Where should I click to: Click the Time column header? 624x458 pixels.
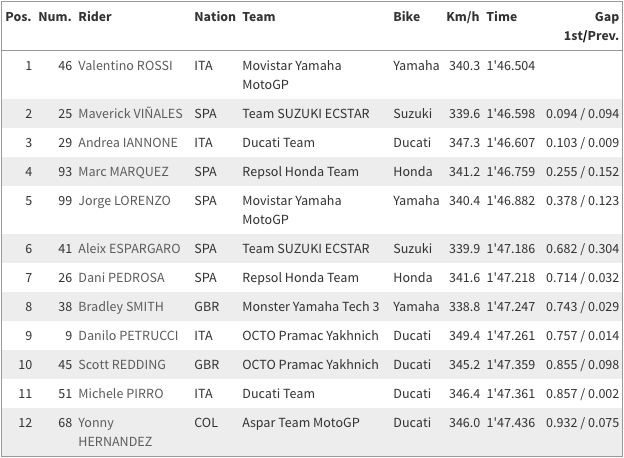pyautogui.click(x=501, y=16)
